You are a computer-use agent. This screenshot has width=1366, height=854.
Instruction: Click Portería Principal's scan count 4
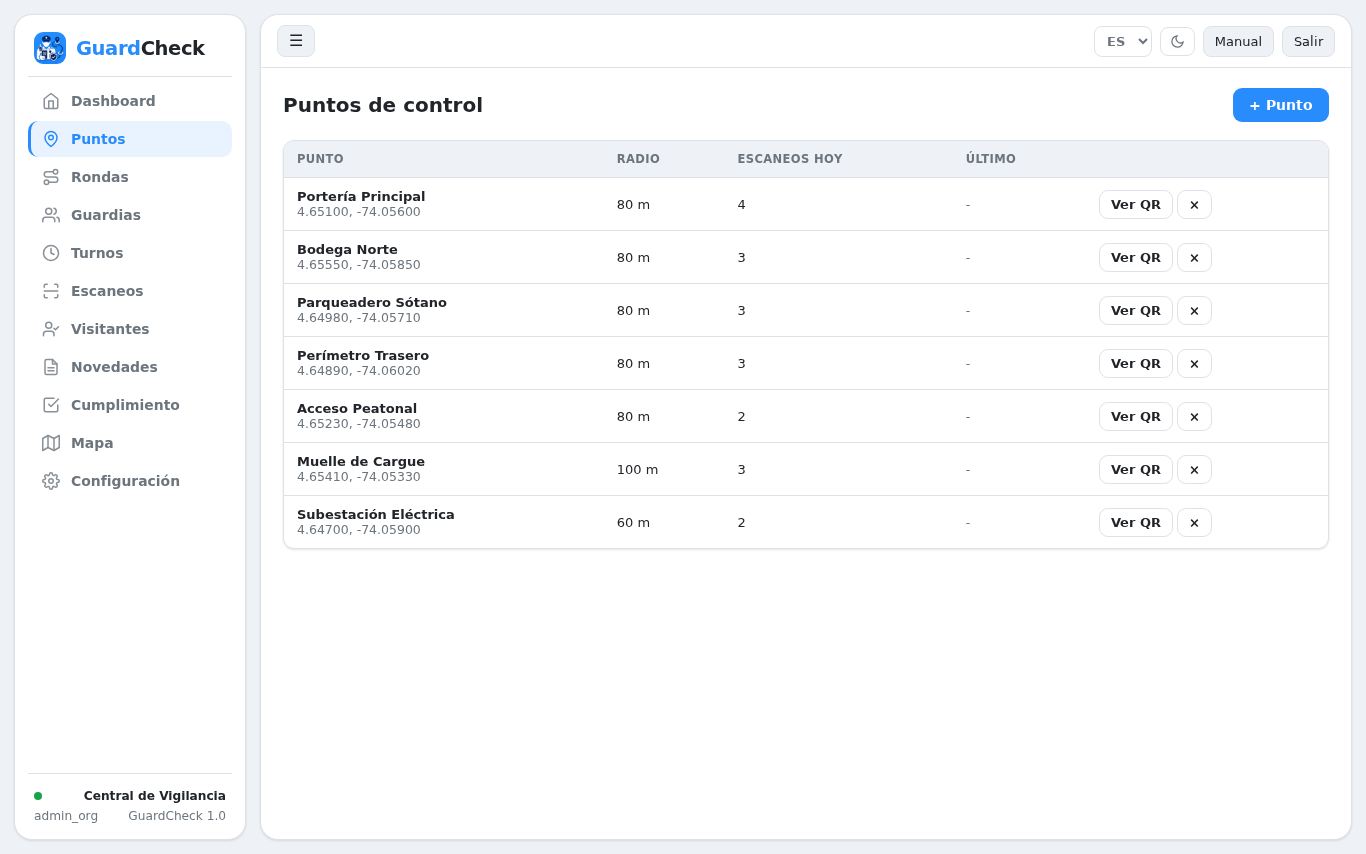742,205
